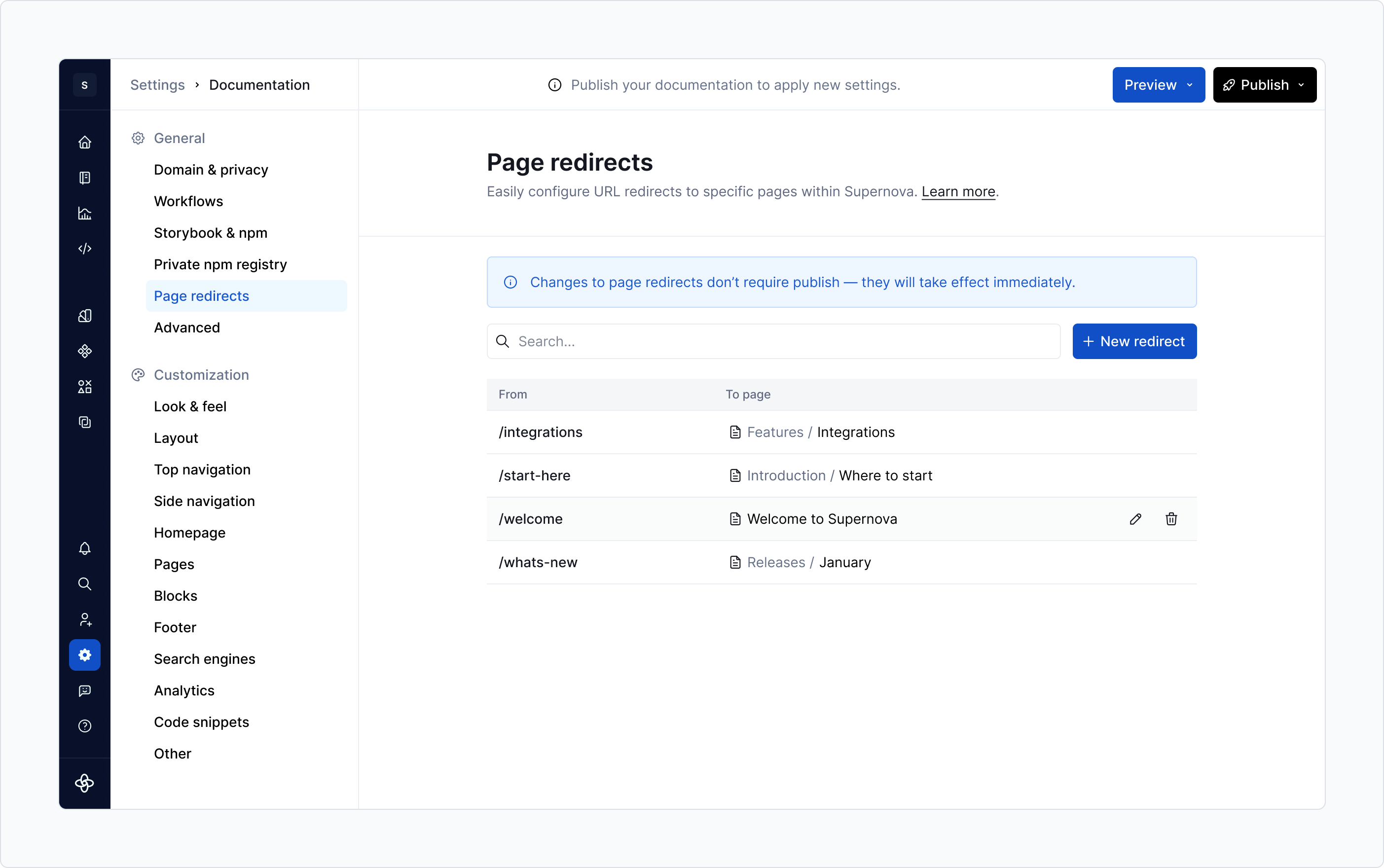Open the Design tokens sidebar icon

click(x=85, y=315)
